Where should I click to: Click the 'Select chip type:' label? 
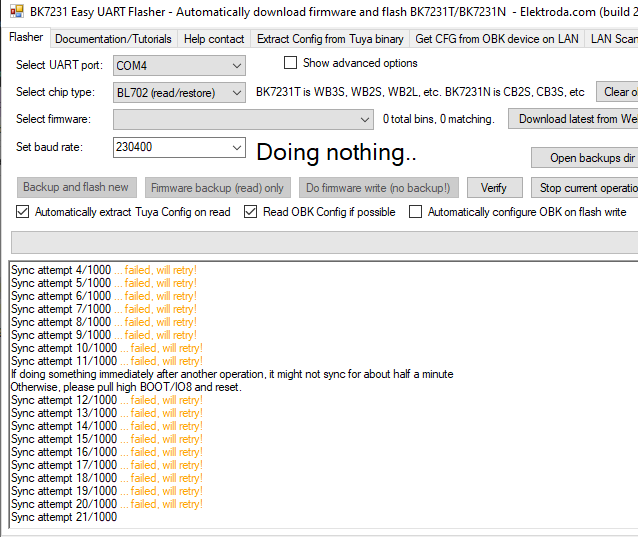55,92
